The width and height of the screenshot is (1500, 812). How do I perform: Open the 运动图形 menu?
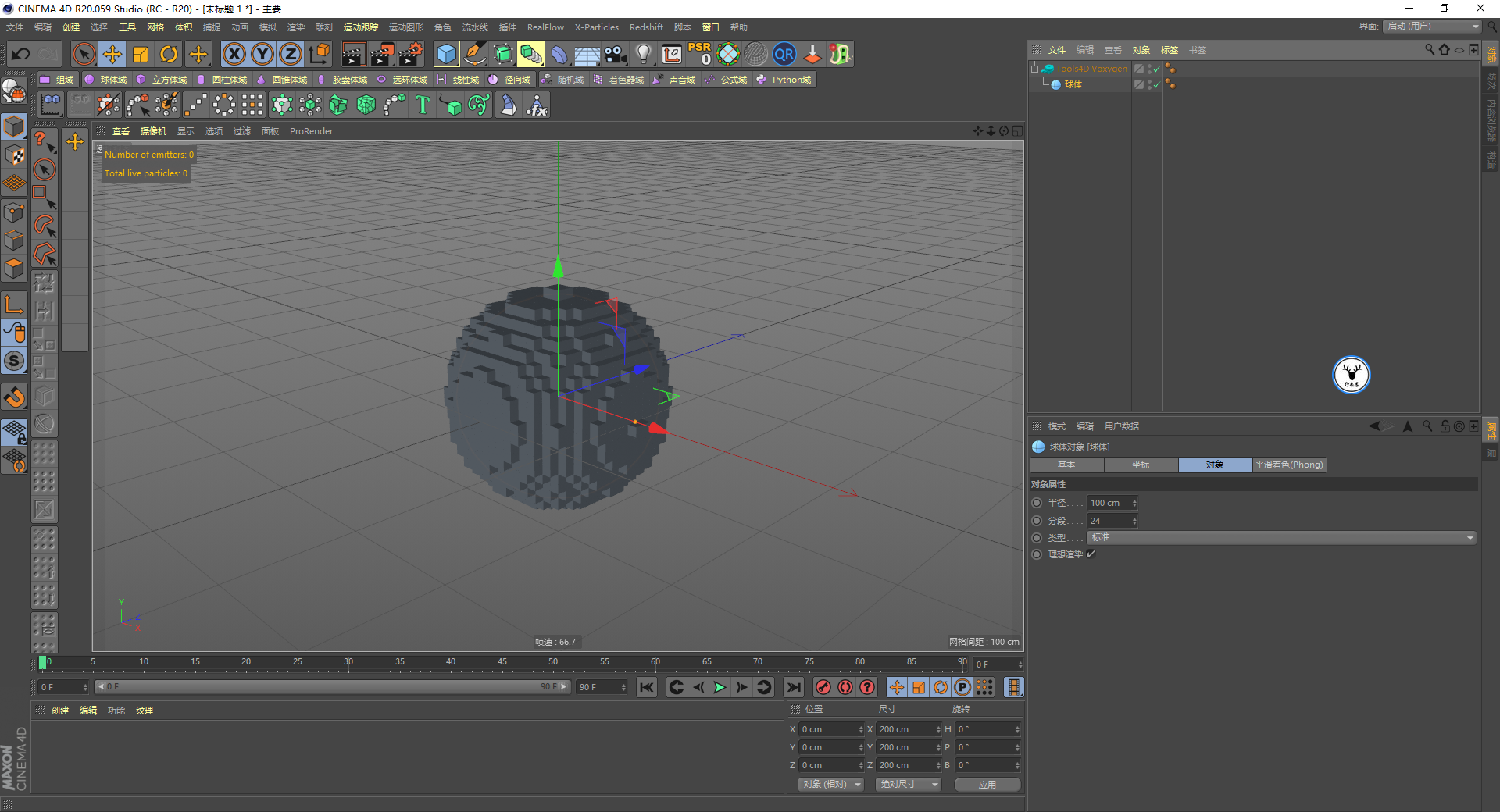click(406, 27)
